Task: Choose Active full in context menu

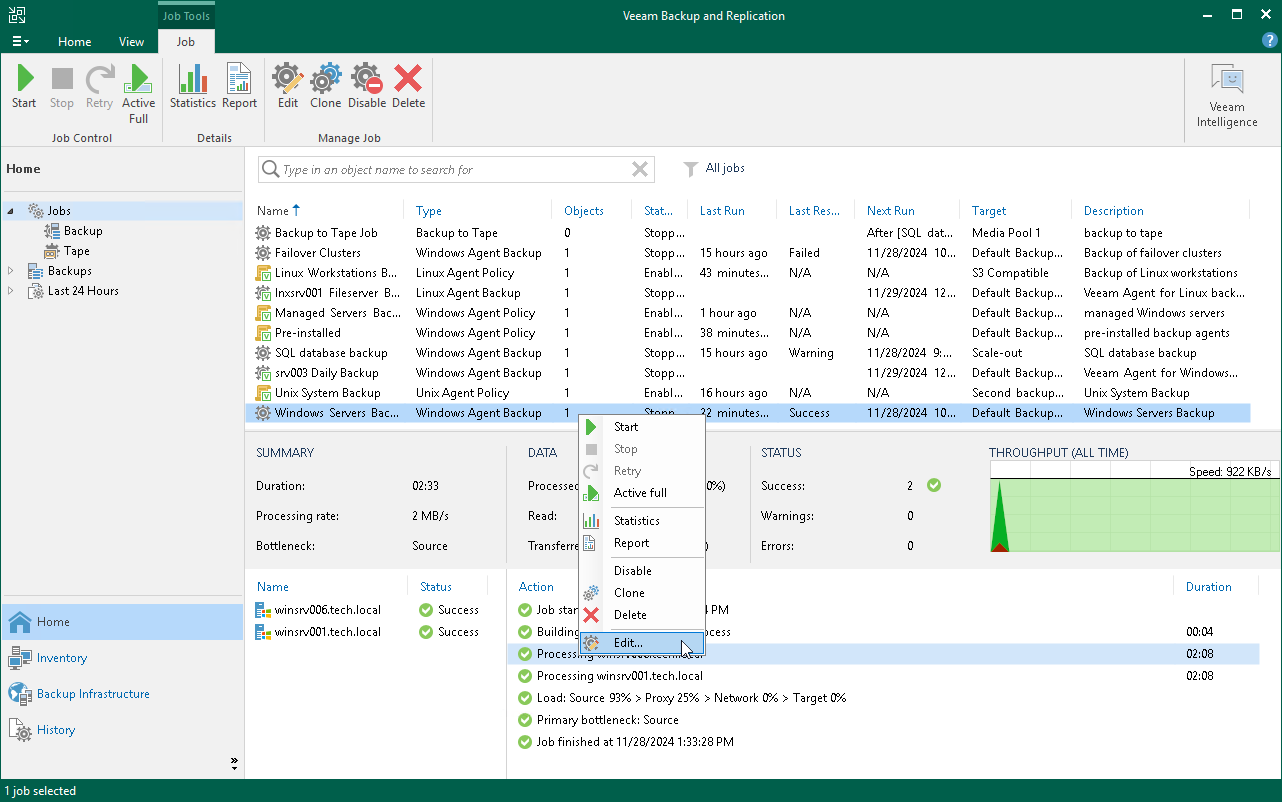Action: (642, 493)
